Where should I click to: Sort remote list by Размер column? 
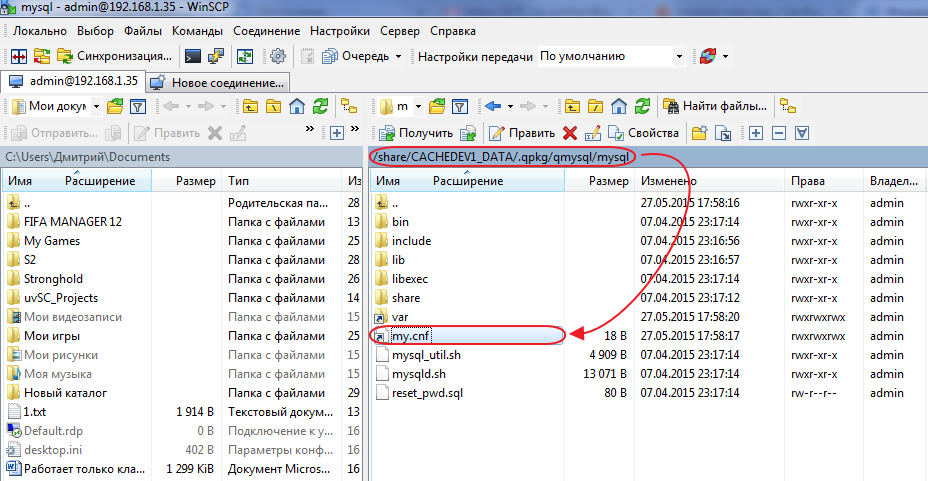[598, 181]
